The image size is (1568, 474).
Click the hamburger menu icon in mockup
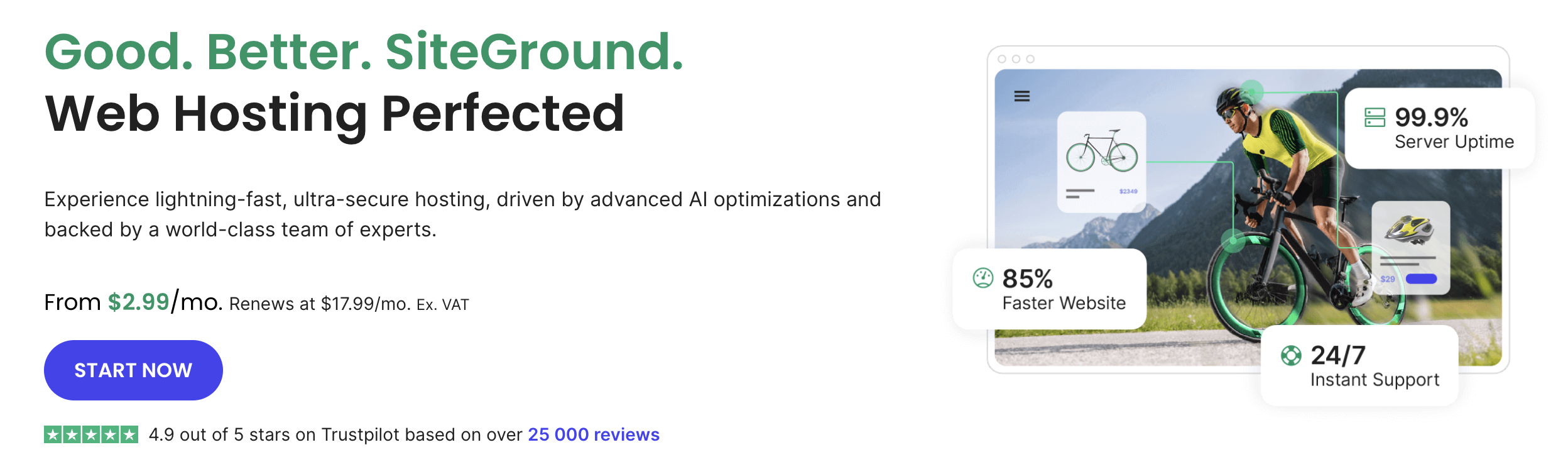click(1022, 96)
